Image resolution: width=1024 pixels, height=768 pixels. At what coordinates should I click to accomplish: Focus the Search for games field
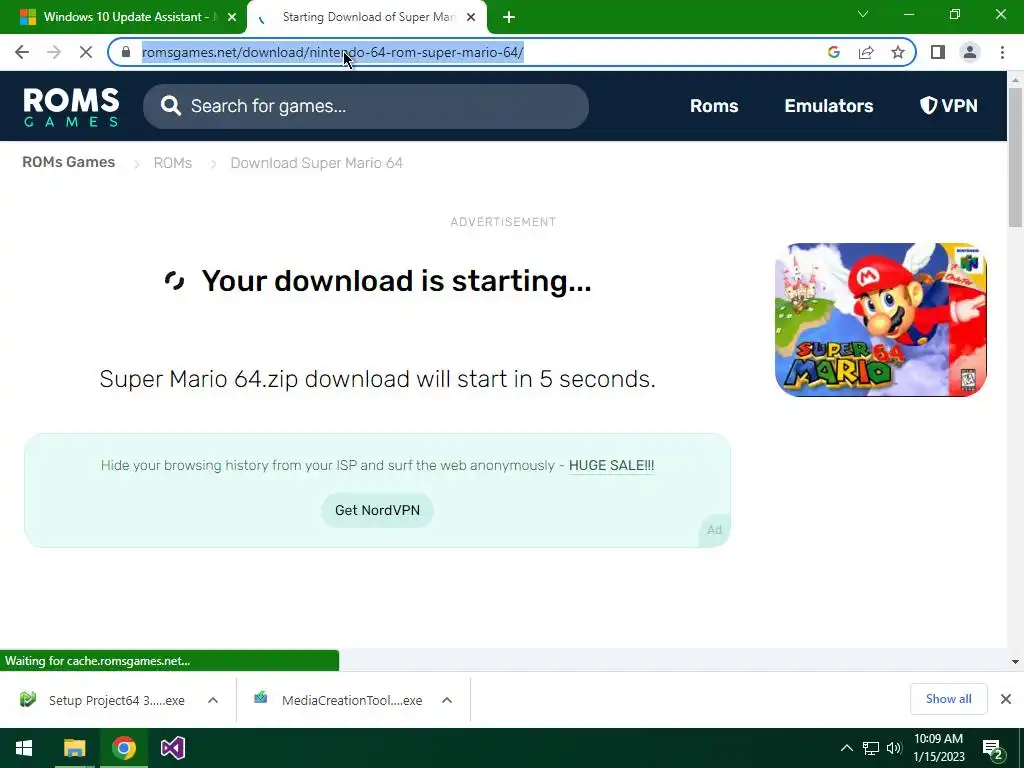point(366,106)
